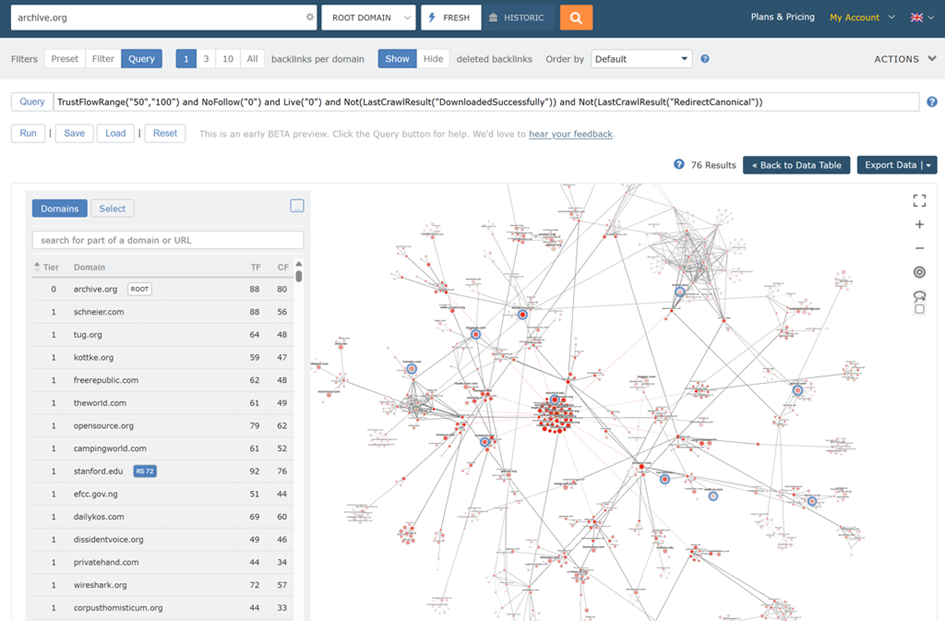This screenshot has height=621, width=945.
Task: Load a saved query
Action: click(x=115, y=133)
